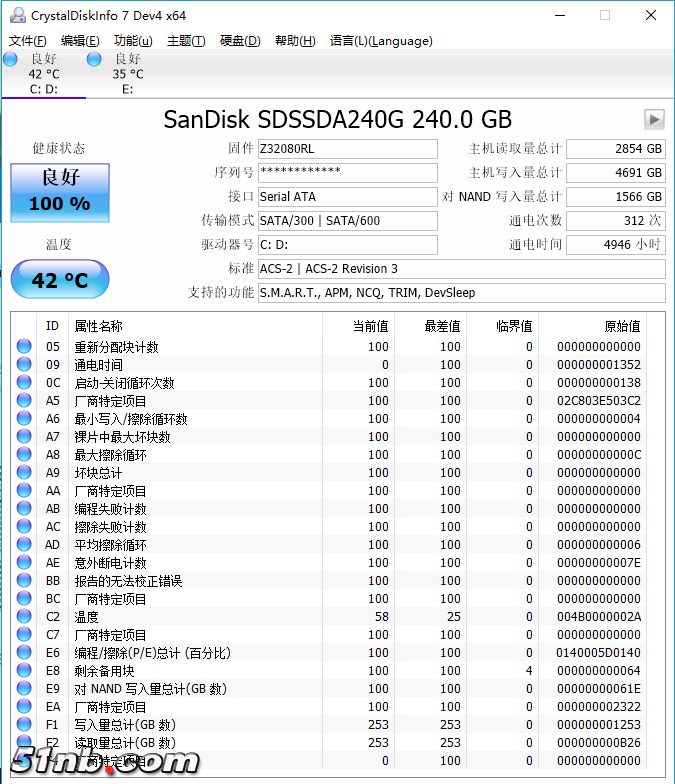Click the SanDisk SDSSDA240G 240.0 GB title
The height and width of the screenshot is (784, 675).
pyautogui.click(x=338, y=120)
